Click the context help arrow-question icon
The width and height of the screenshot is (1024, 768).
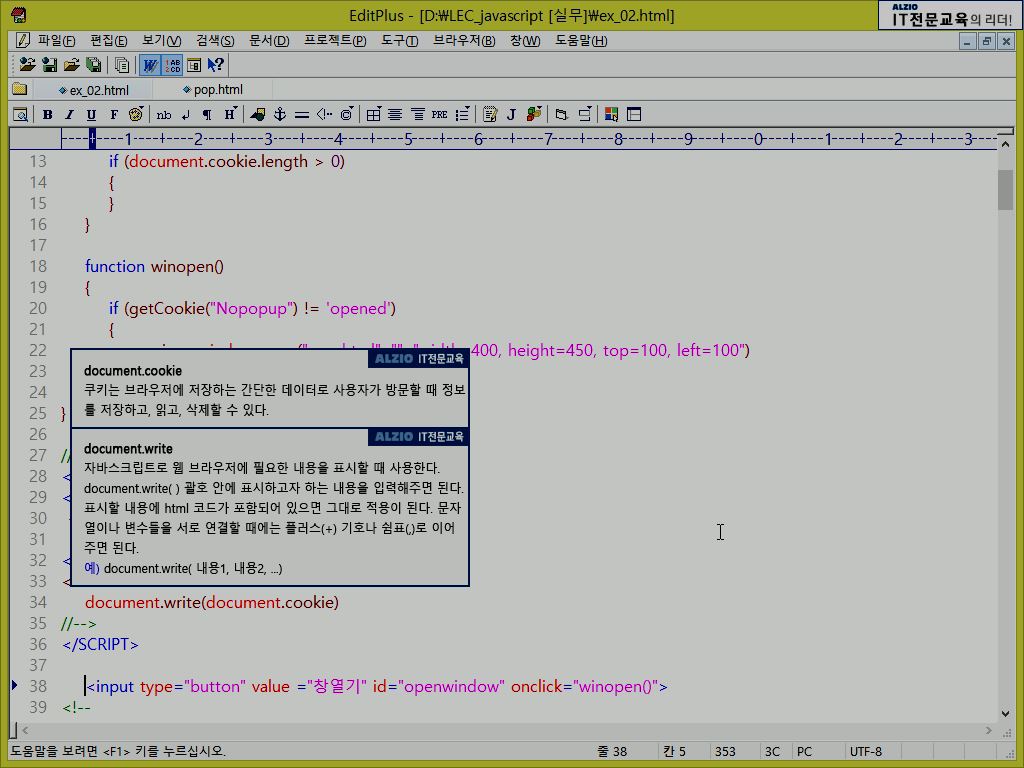tap(216, 65)
